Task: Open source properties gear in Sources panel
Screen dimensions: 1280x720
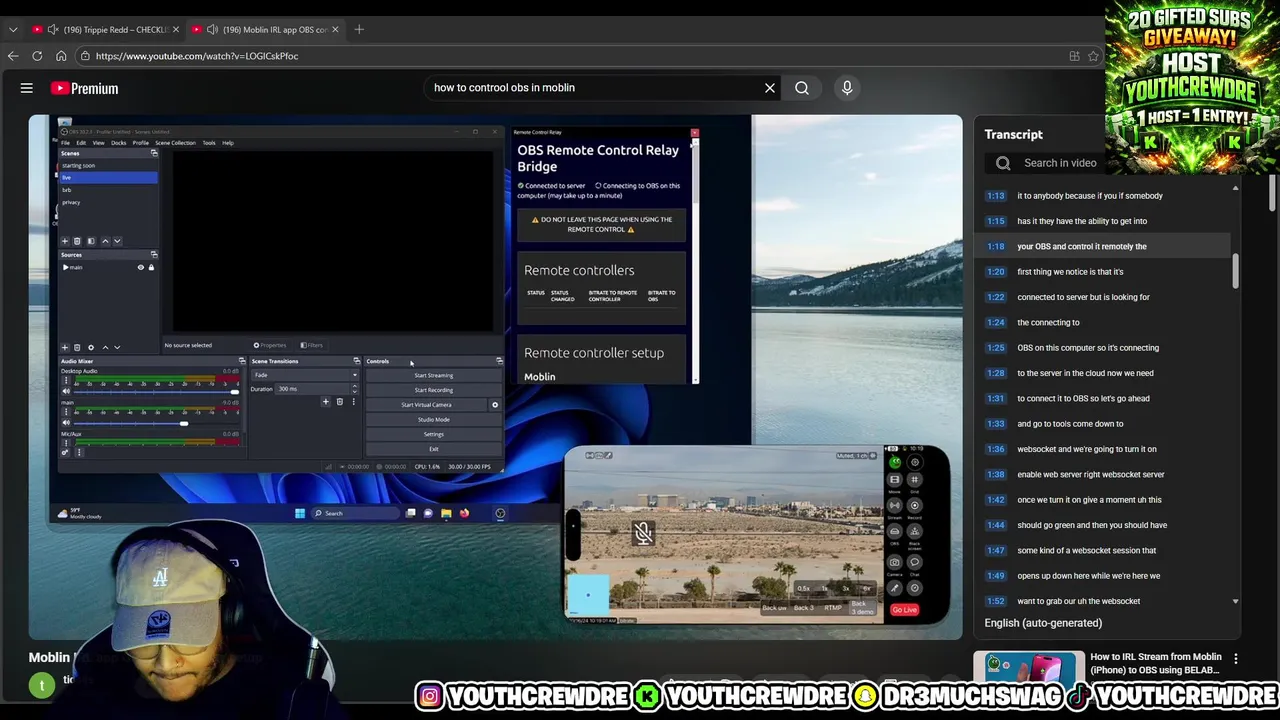Action: (x=91, y=347)
